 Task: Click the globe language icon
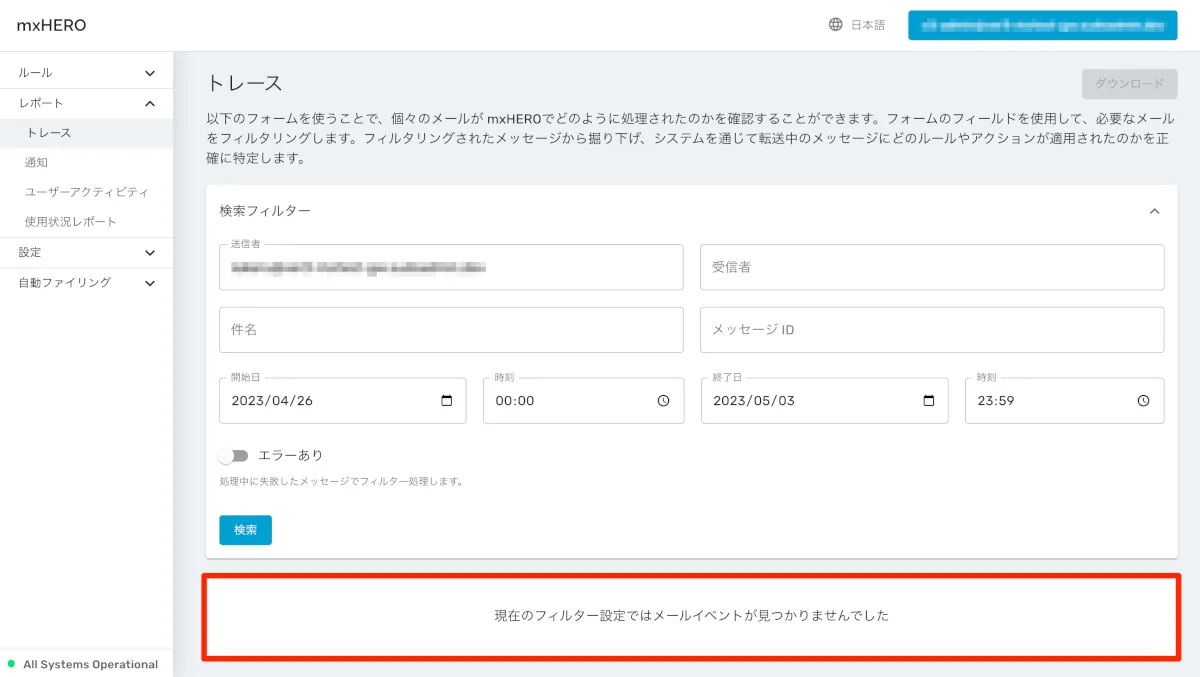click(835, 25)
